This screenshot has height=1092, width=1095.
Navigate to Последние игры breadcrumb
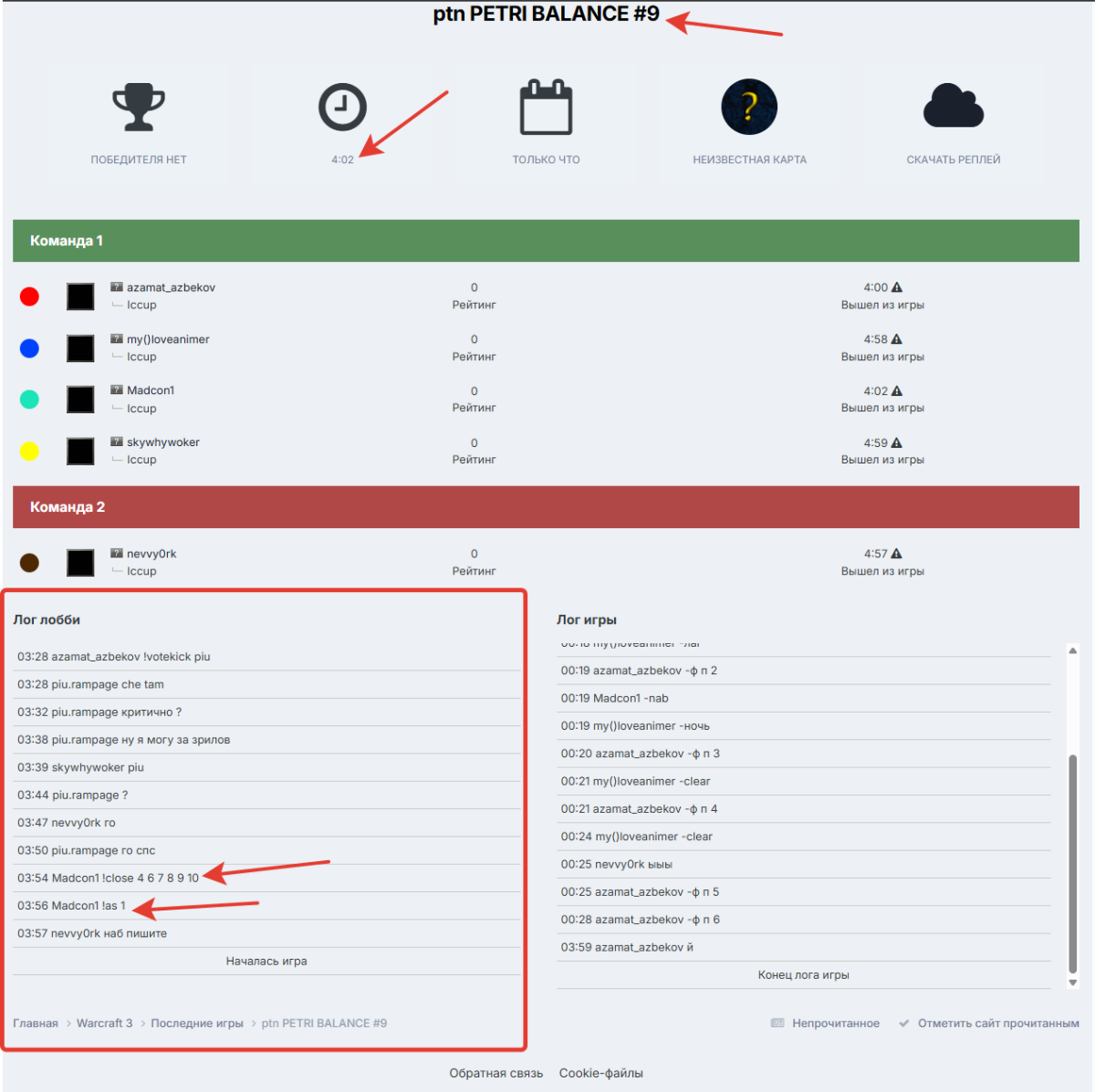197,1024
